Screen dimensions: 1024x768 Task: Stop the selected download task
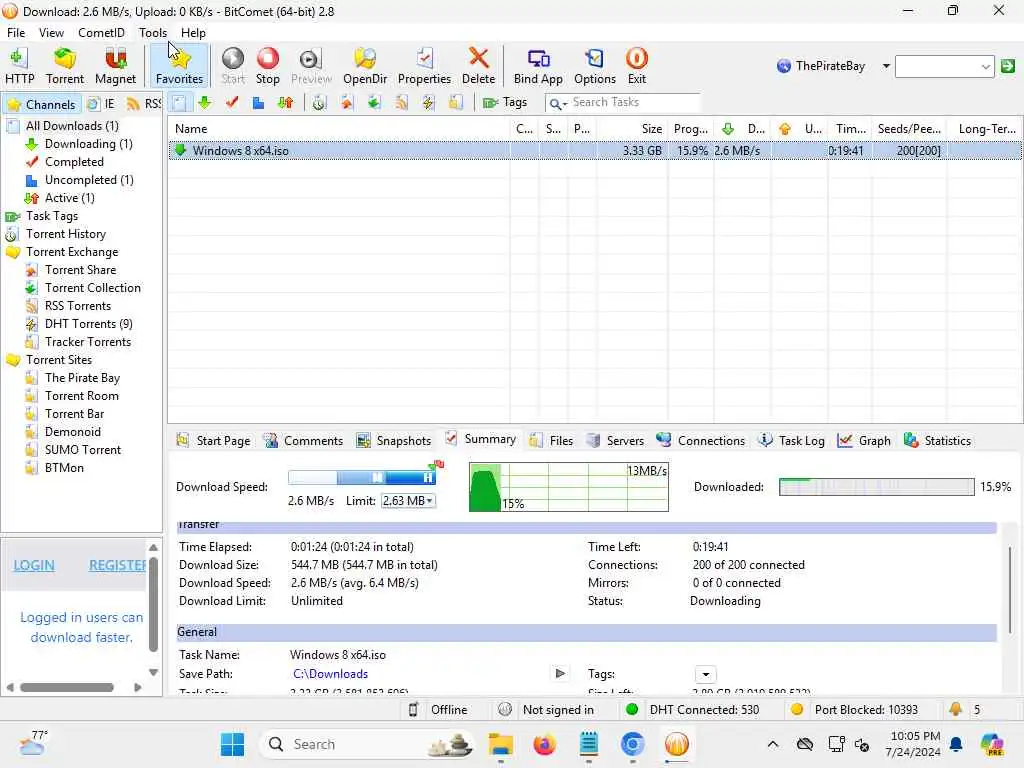[267, 65]
